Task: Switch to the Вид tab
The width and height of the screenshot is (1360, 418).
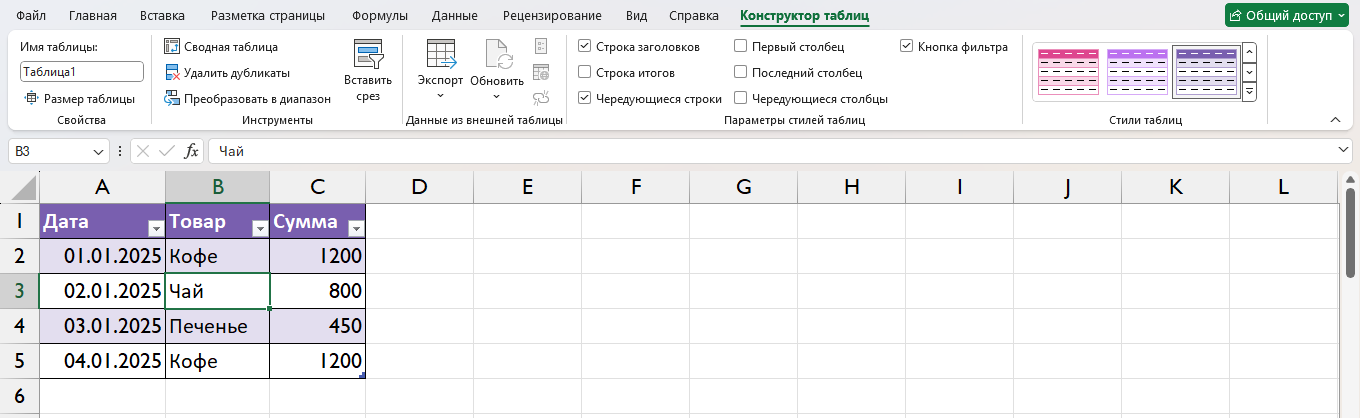Action: (636, 16)
